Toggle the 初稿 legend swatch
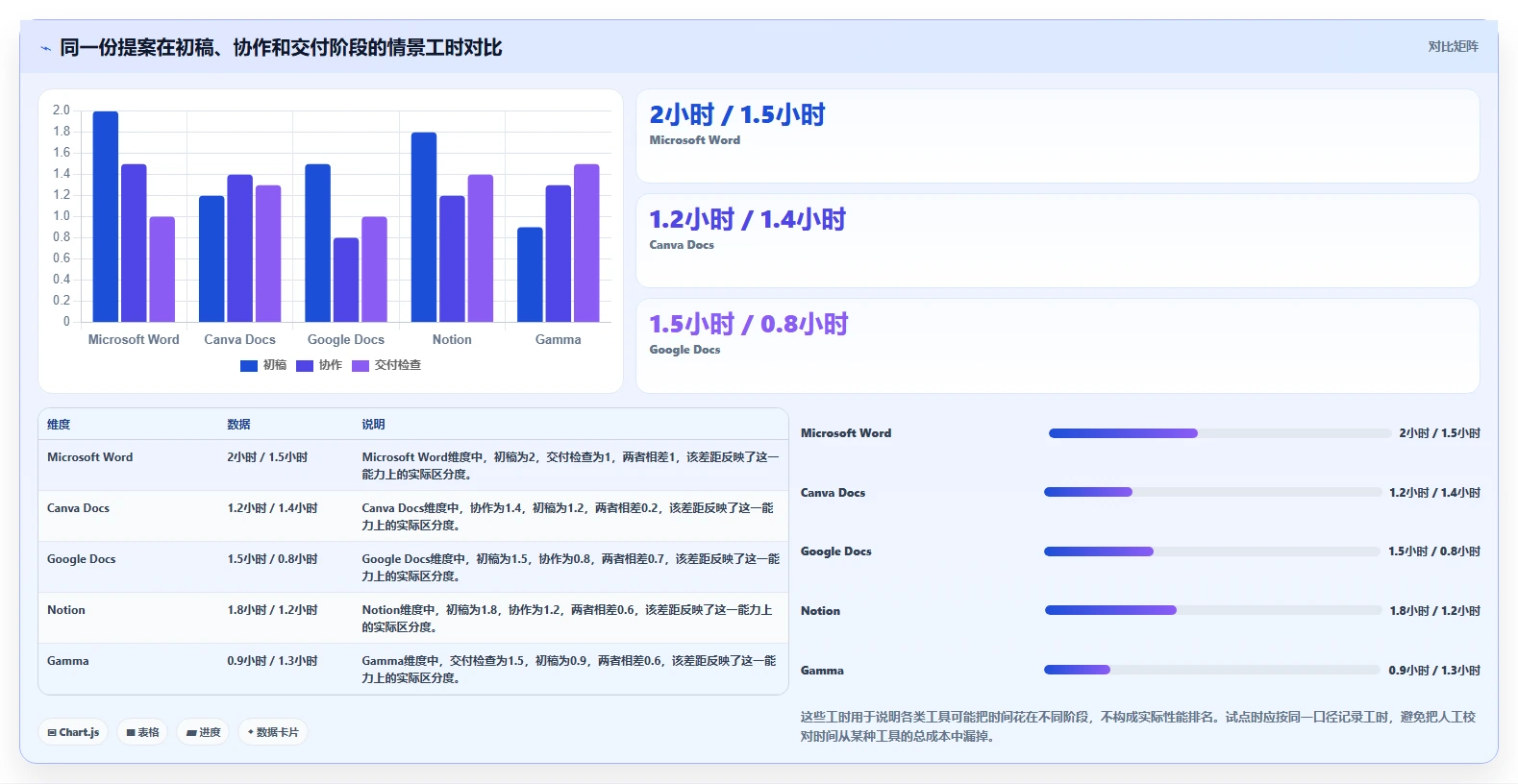This screenshot has height=784, width=1518. pyautogui.click(x=249, y=366)
